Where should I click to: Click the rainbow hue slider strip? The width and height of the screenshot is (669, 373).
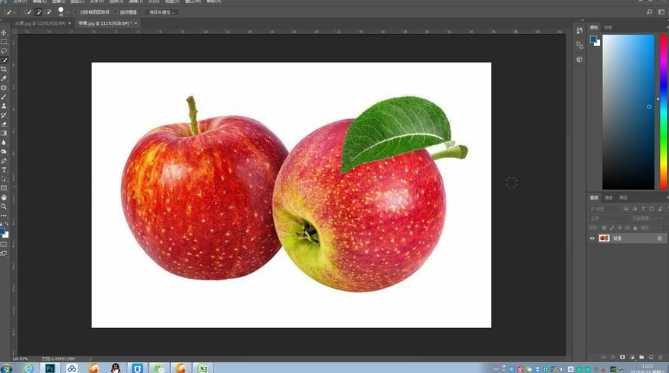point(663,112)
